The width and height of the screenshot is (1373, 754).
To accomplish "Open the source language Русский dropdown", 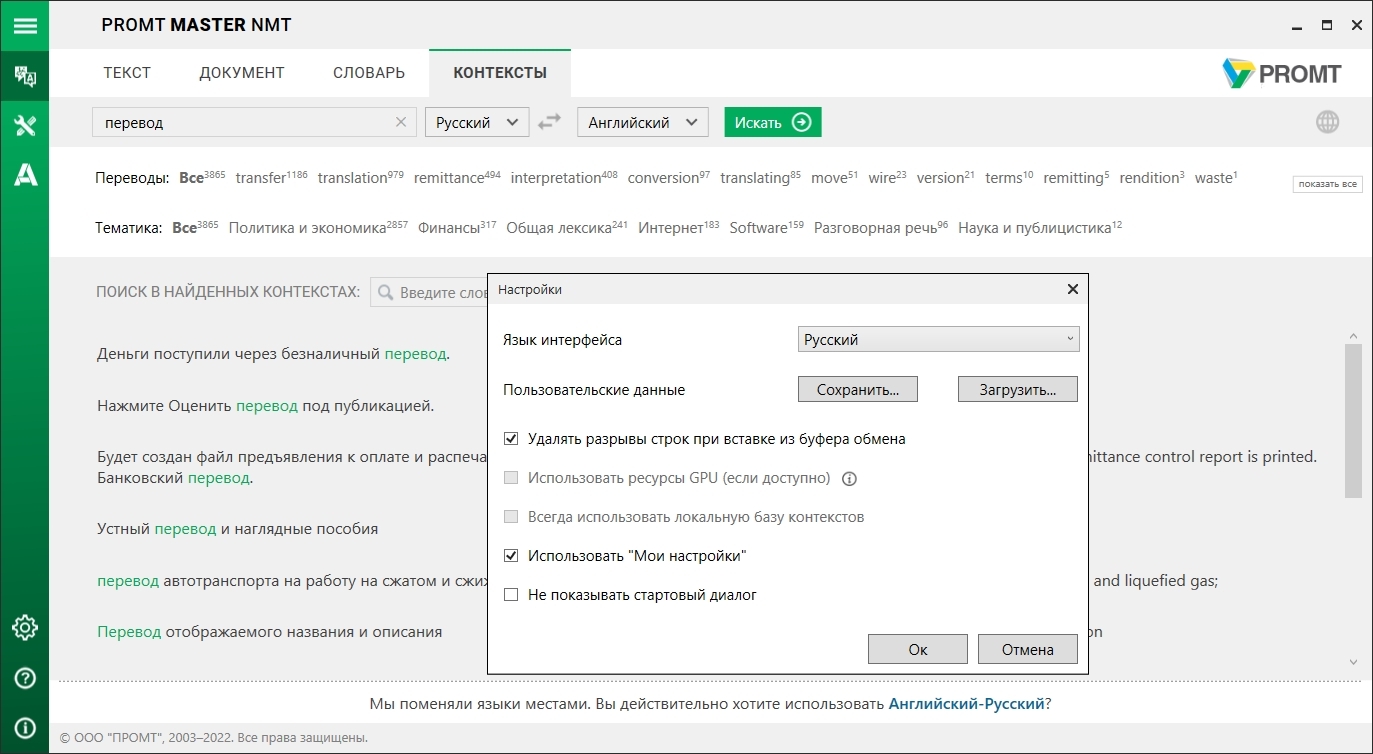I will coord(477,122).
